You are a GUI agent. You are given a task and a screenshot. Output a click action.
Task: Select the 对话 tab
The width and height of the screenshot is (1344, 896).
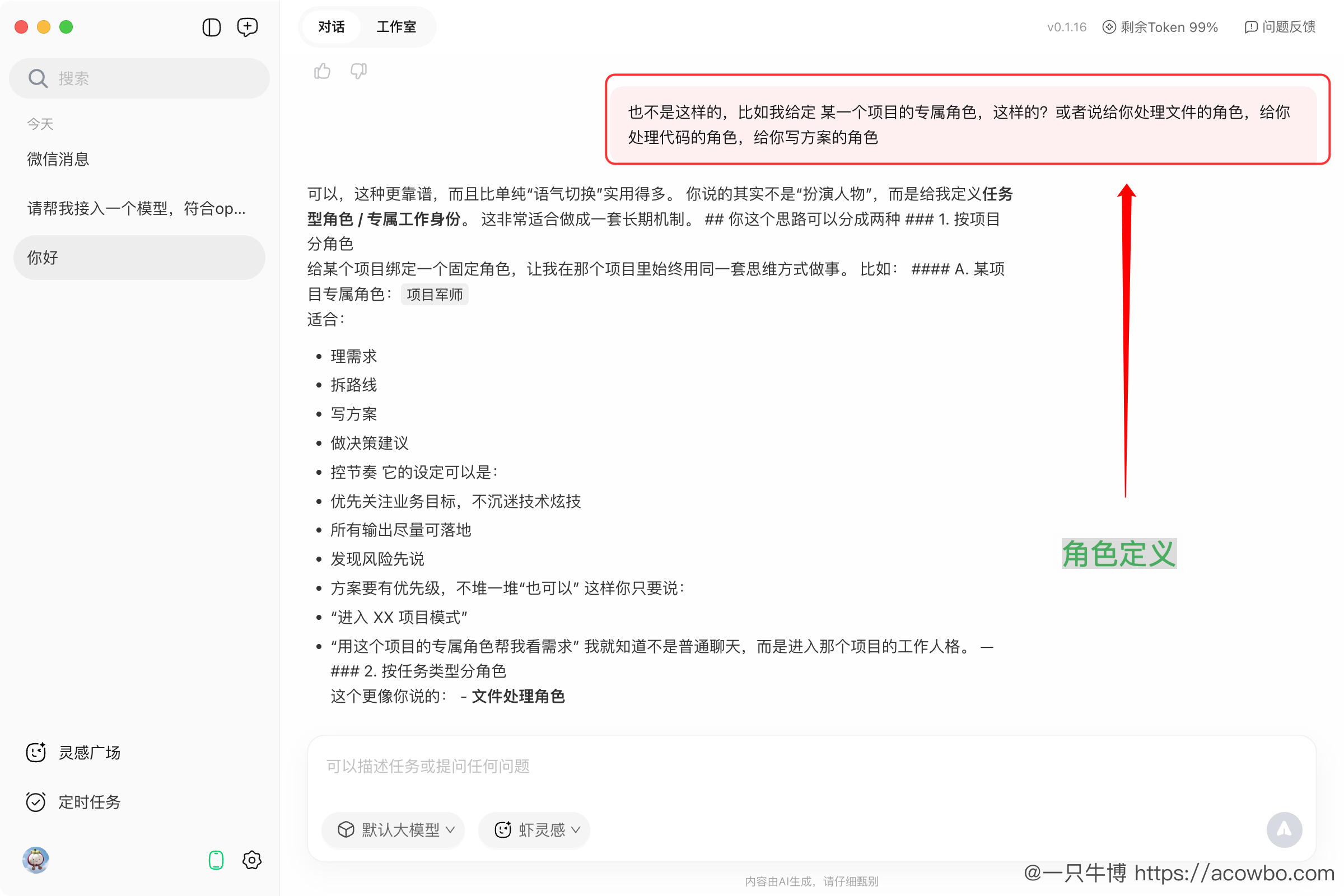[331, 27]
